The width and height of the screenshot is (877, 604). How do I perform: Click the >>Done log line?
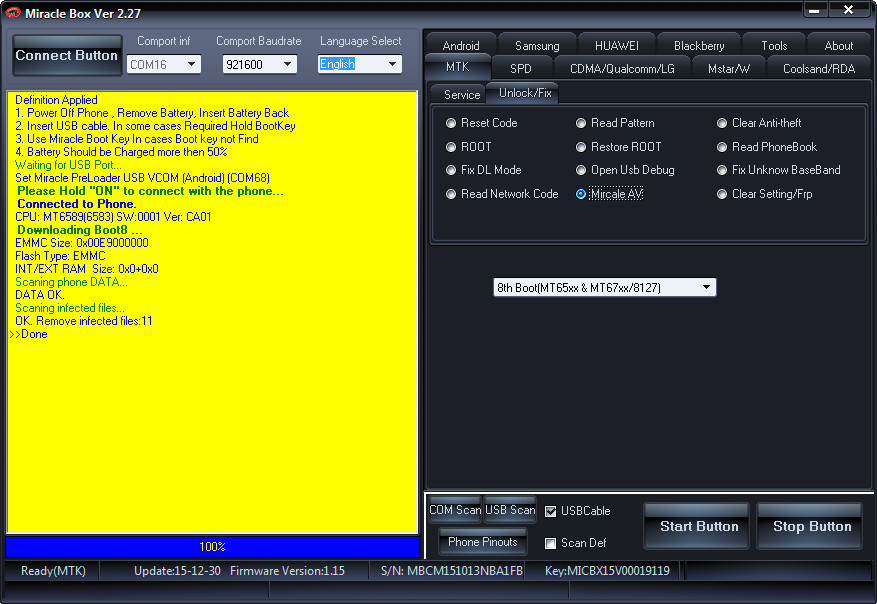[28, 334]
